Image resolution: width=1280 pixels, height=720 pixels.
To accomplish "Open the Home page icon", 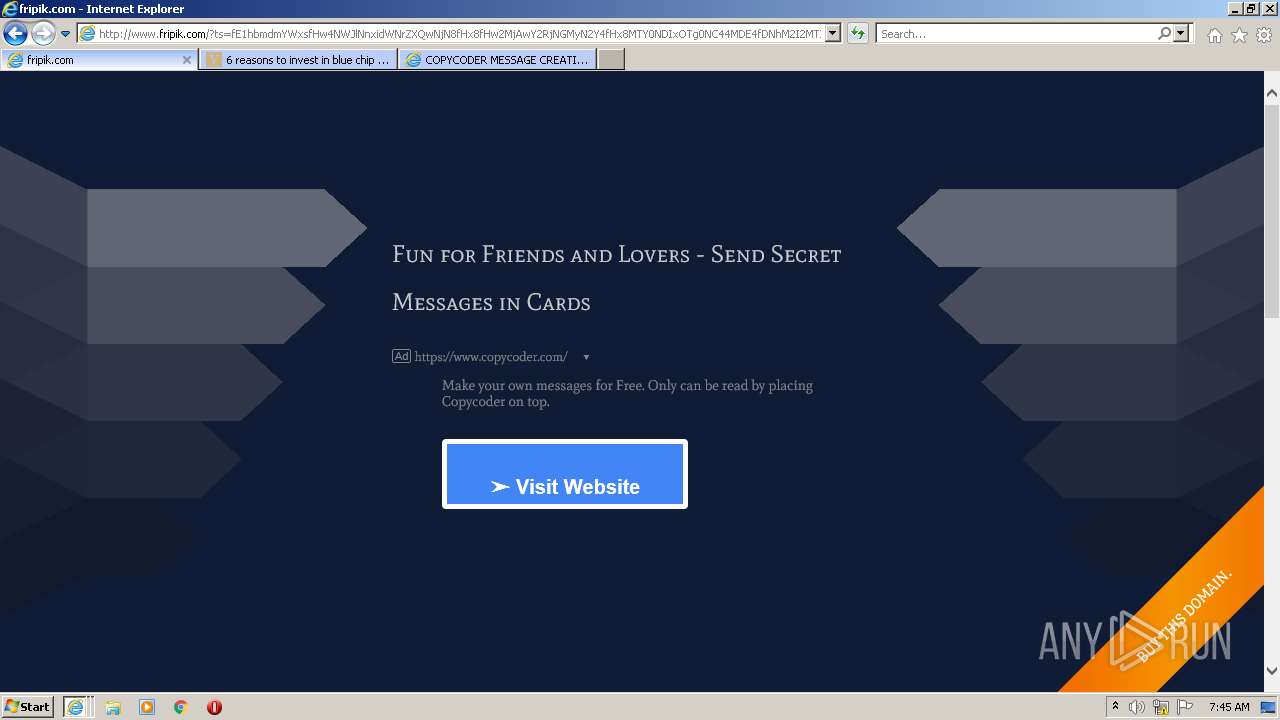I will pos(1214,35).
